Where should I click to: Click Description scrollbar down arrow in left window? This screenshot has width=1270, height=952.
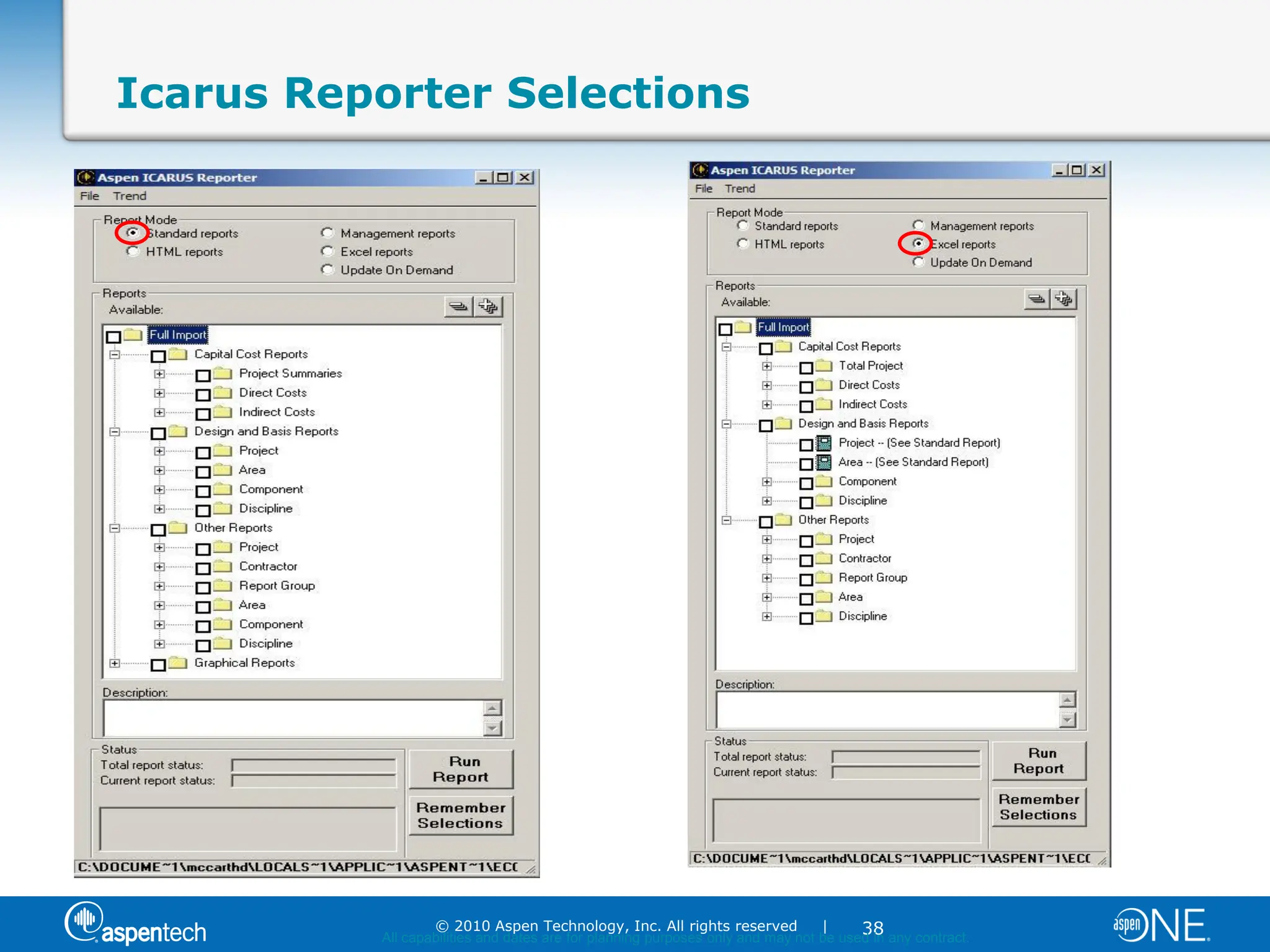click(x=492, y=728)
